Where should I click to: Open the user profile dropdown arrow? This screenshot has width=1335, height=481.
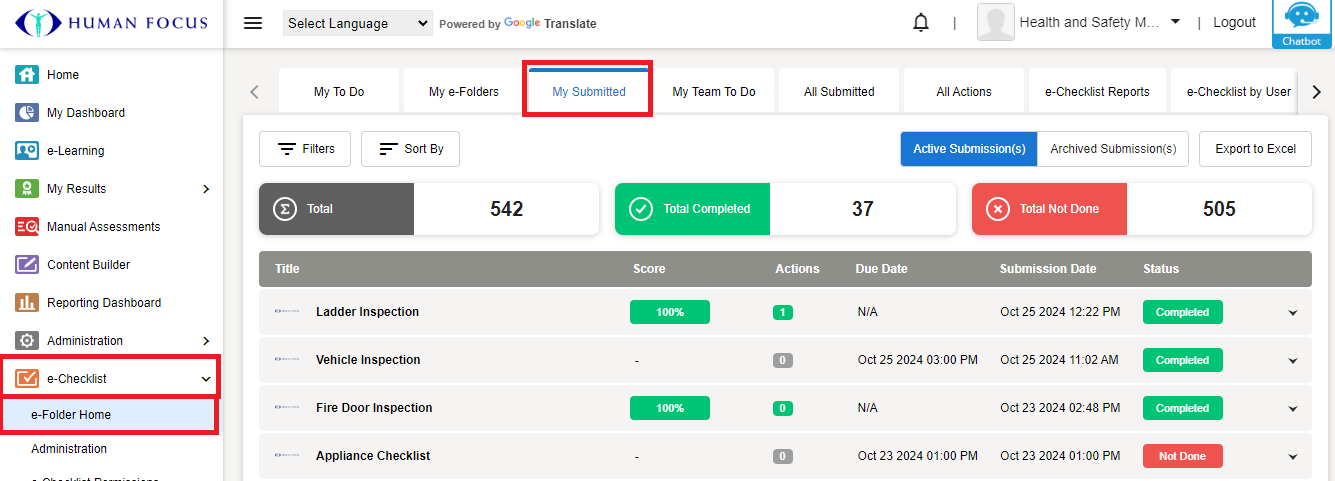(1175, 22)
